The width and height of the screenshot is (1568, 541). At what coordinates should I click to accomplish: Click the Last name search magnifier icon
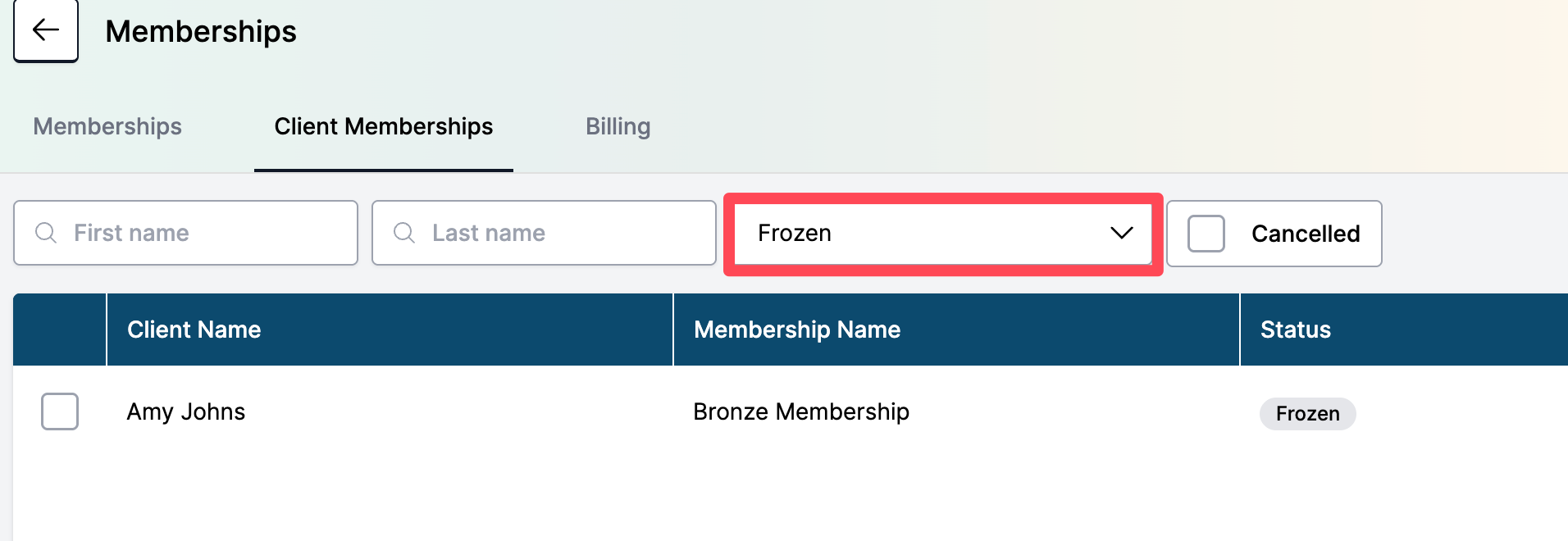(404, 233)
